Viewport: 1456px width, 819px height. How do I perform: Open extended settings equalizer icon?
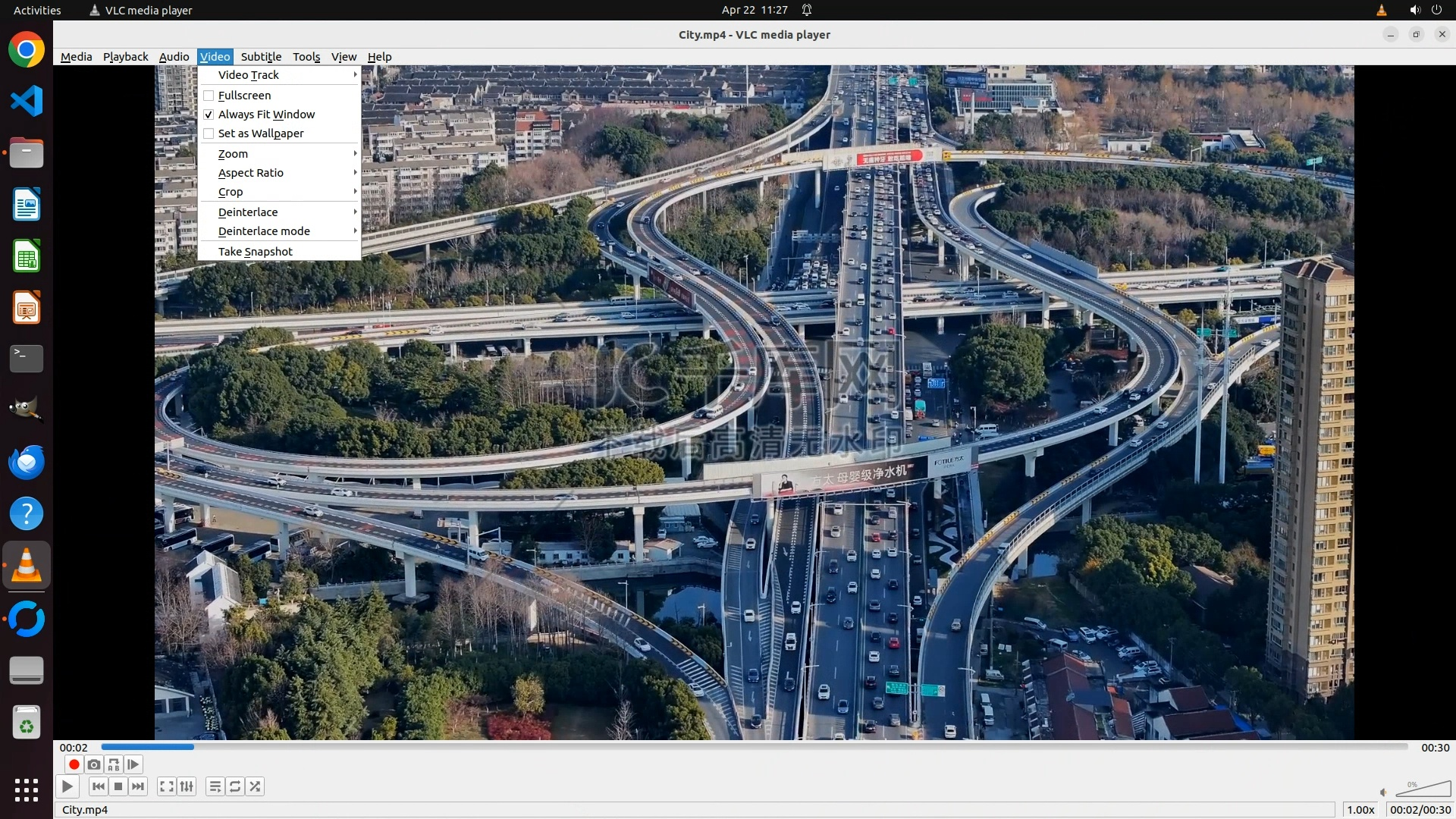pos(187,786)
